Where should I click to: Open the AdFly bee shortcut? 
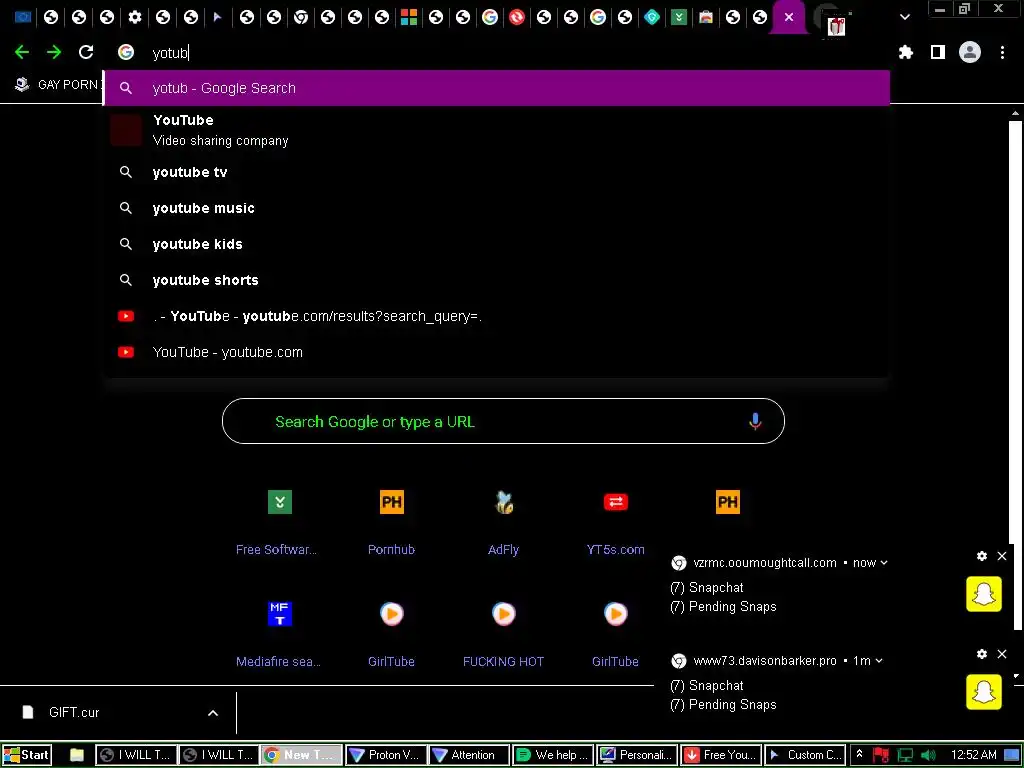[x=504, y=502]
